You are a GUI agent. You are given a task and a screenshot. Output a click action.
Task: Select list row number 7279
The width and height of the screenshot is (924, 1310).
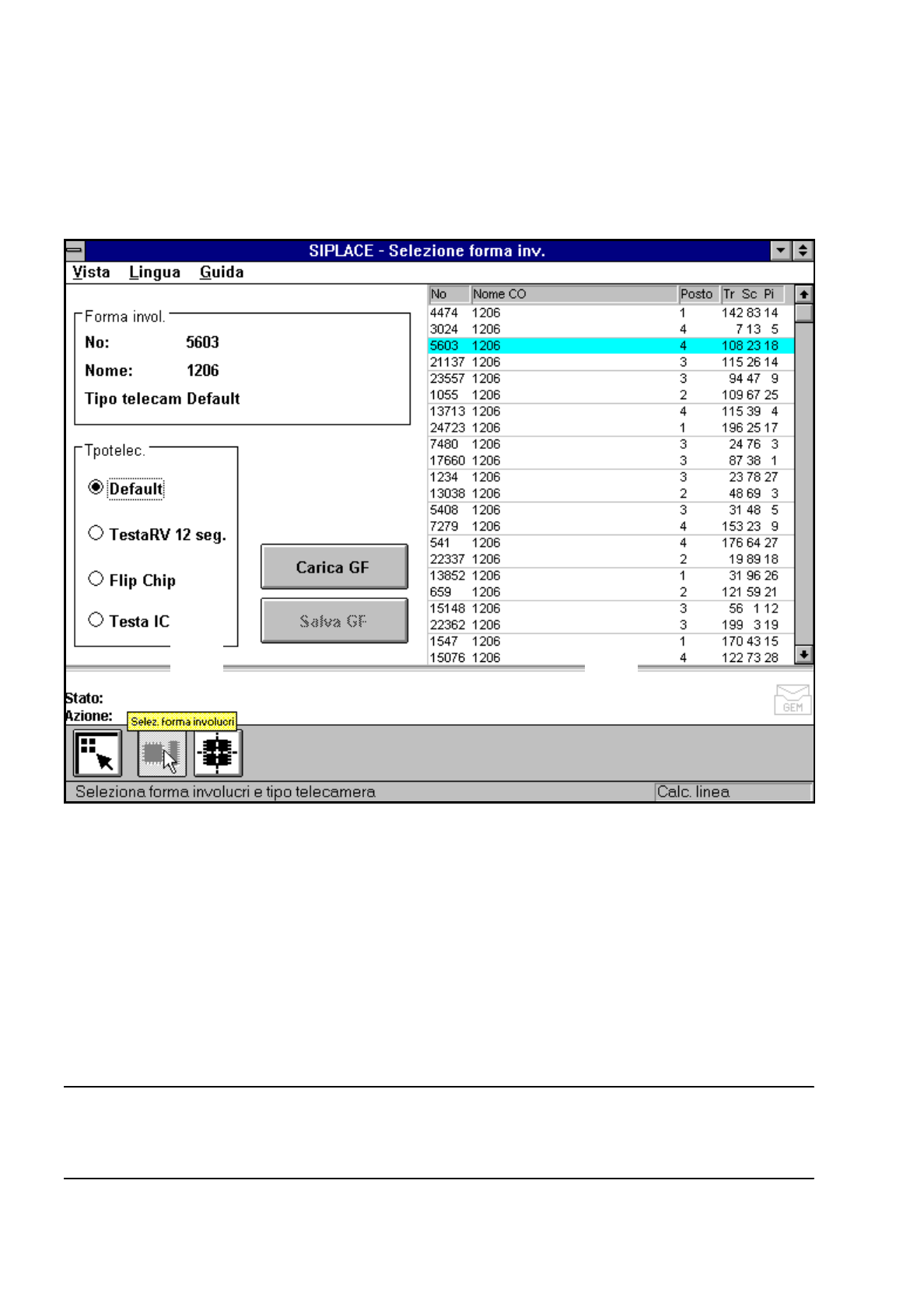(x=611, y=526)
